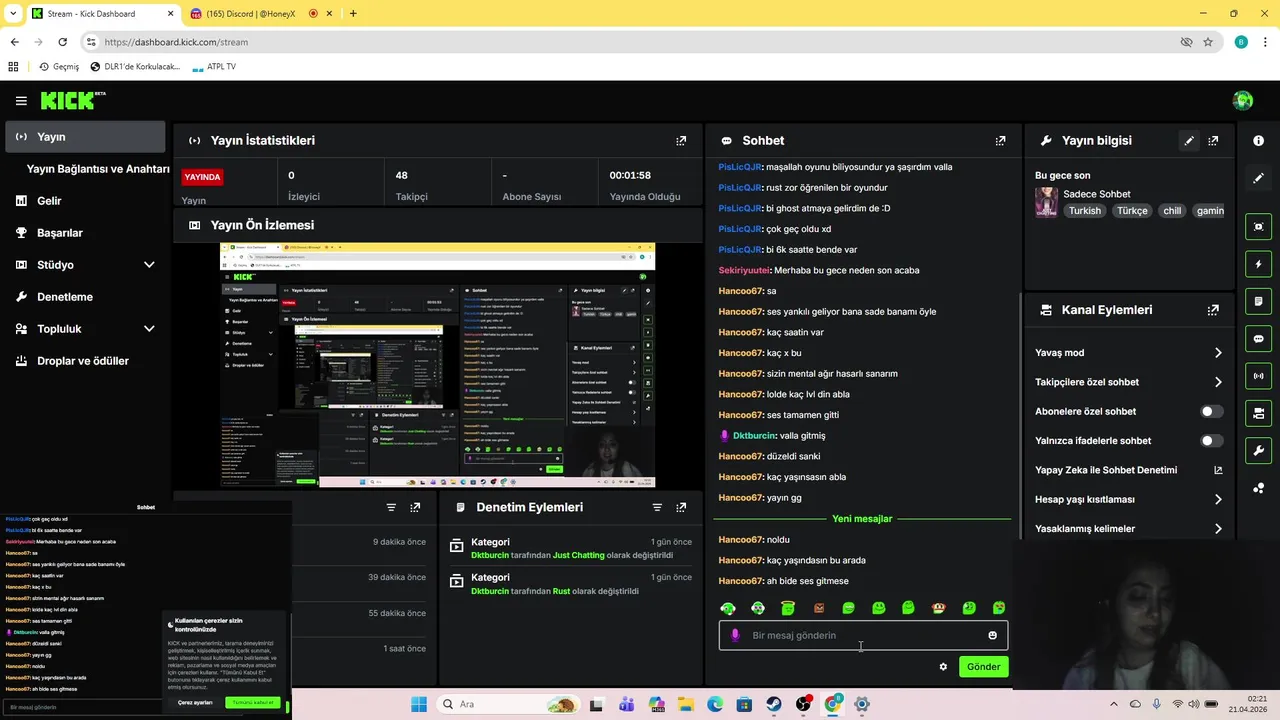Pop out the Yayın İstatistikleri panel

[x=681, y=141]
